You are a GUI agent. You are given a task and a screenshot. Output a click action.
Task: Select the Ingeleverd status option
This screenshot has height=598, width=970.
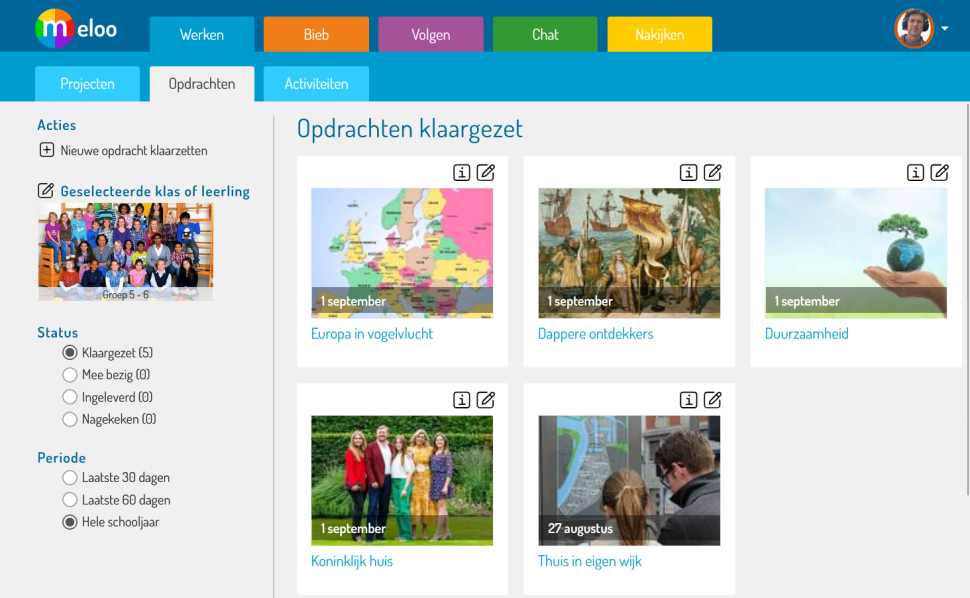(70, 397)
